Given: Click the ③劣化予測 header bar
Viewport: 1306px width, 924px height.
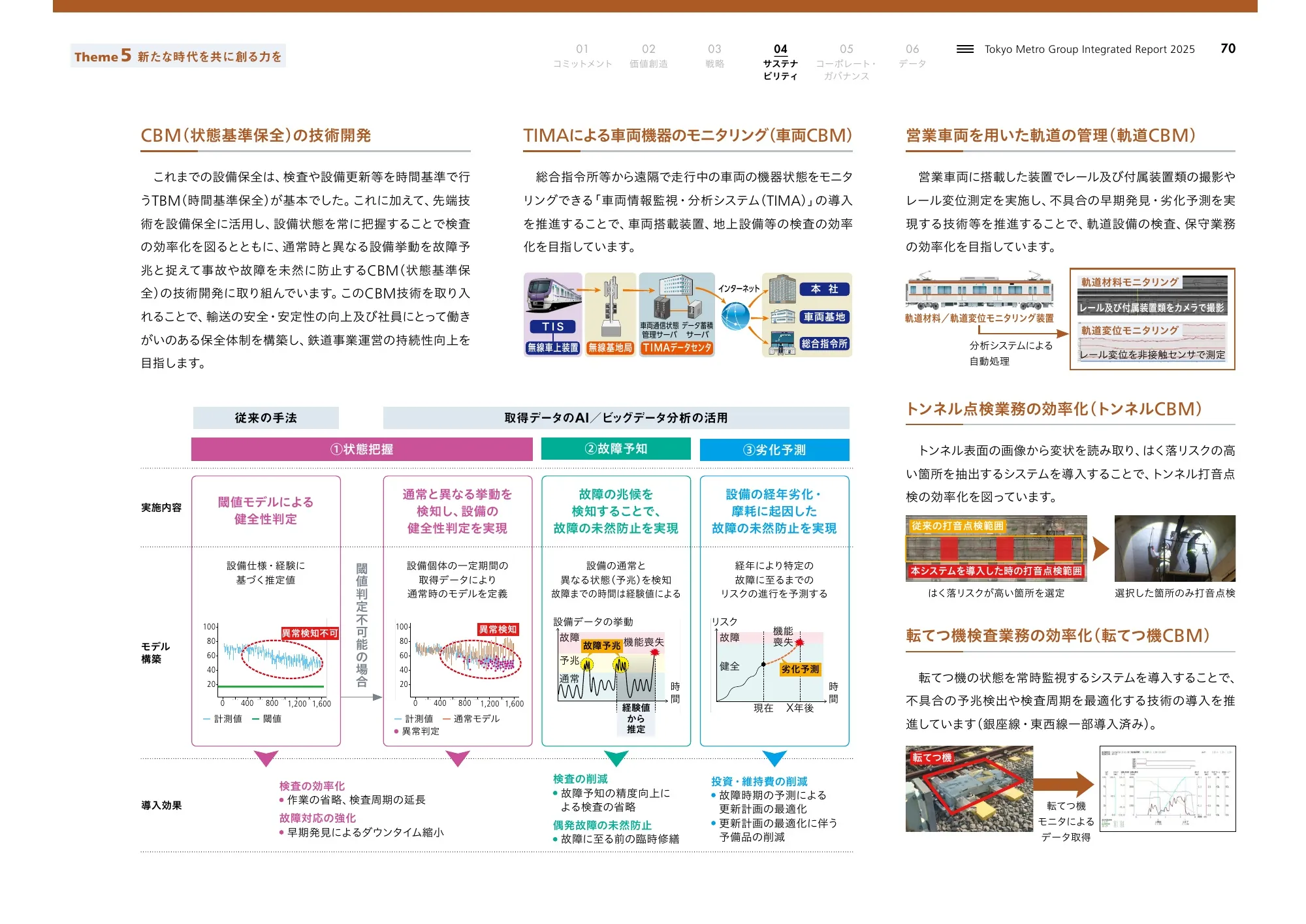Looking at the screenshot, I should [774, 450].
